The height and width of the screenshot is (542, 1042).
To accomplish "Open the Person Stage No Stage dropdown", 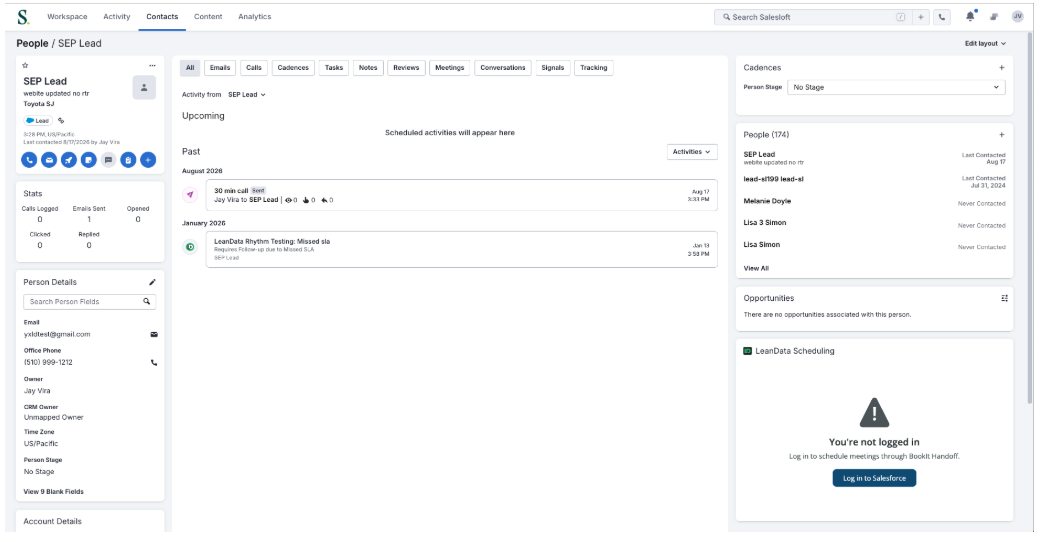I will click(896, 88).
